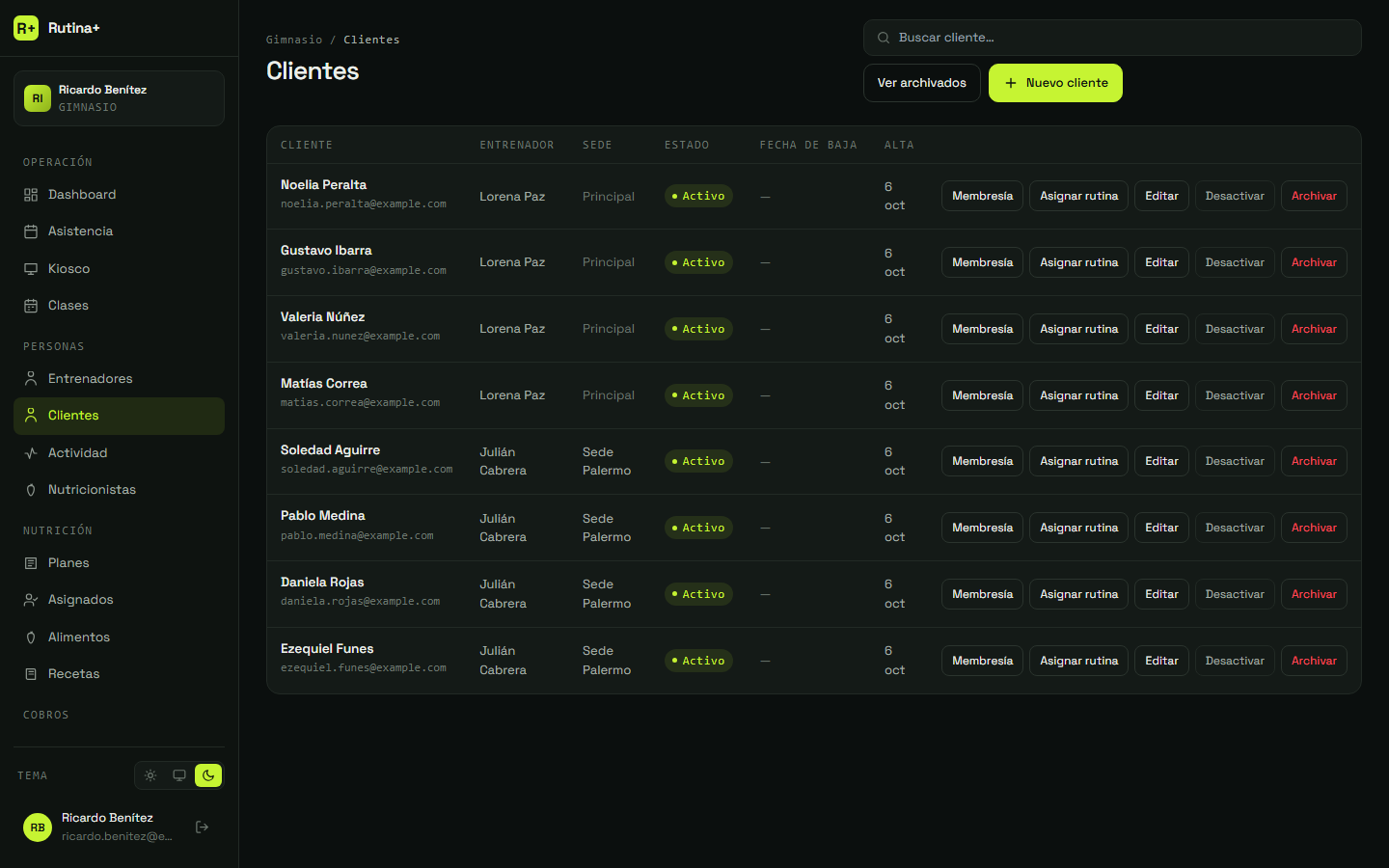Viewport: 1389px width, 868px height.
Task: Switch theme to light mode (sun)
Action: (150, 775)
